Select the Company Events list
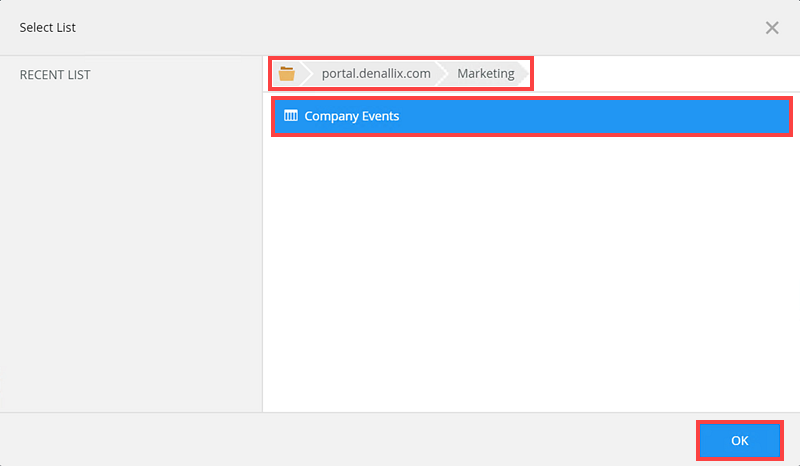This screenshot has height=466, width=800. (532, 116)
